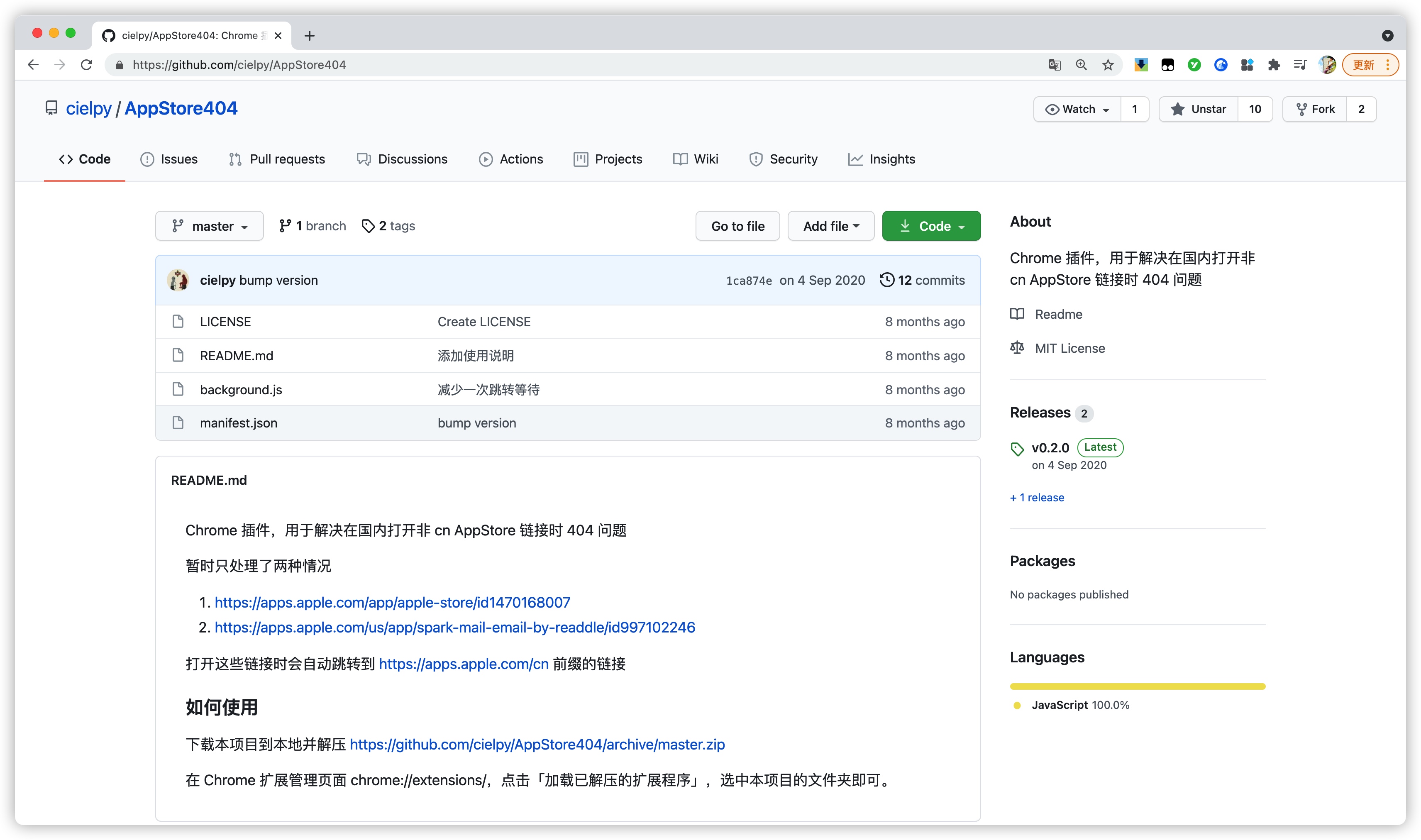Viewport: 1421px width, 840px height.
Task: Open the commit history clock icon
Action: click(886, 280)
